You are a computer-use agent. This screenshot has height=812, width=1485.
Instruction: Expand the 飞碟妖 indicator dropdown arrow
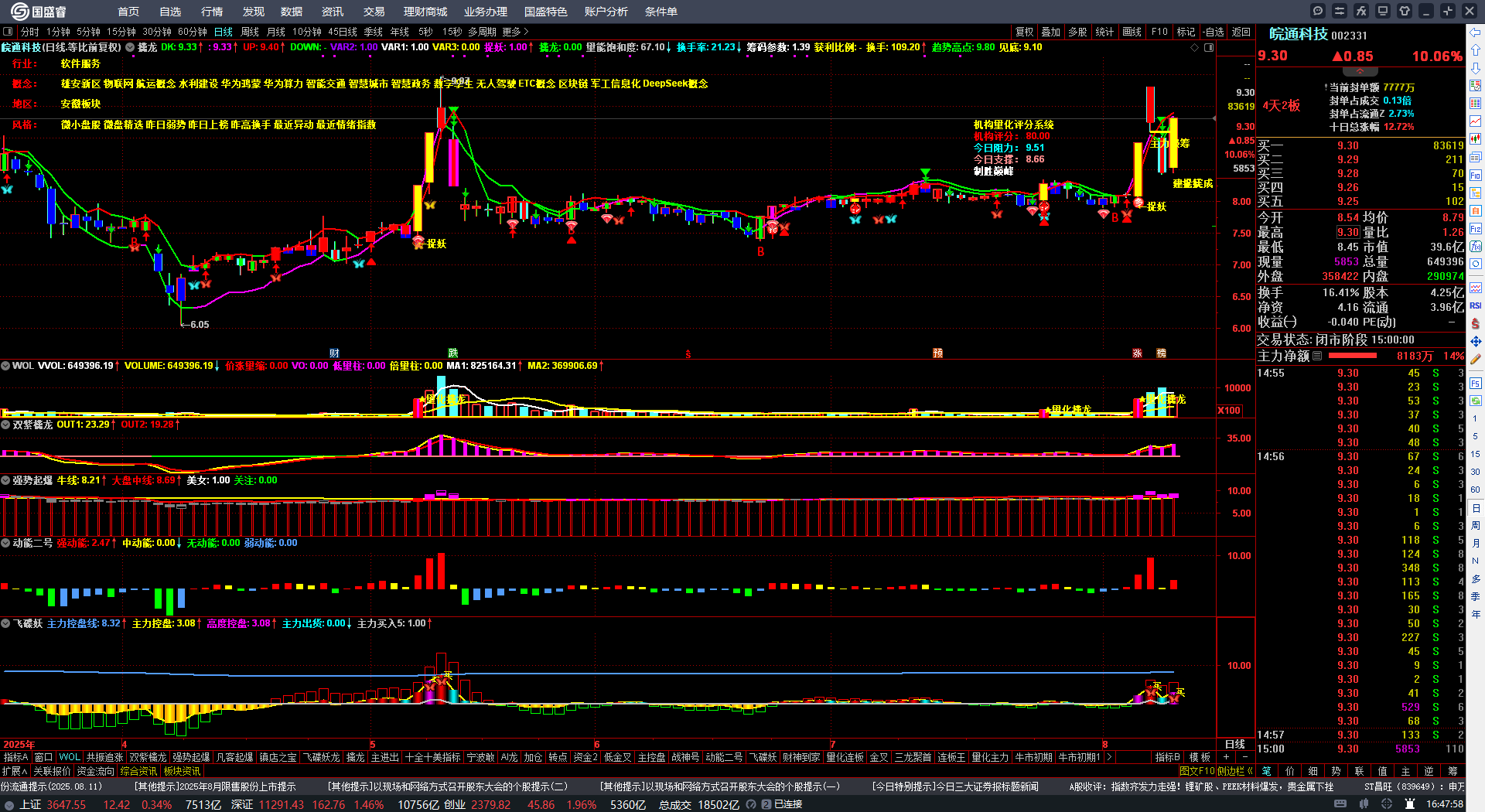(5, 623)
